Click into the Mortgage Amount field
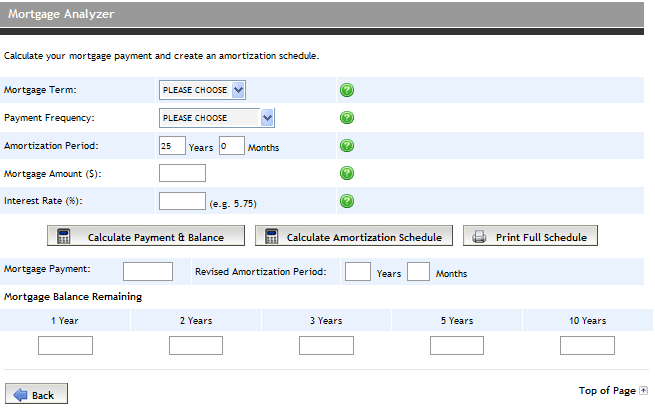The height and width of the screenshot is (413, 655). click(182, 173)
